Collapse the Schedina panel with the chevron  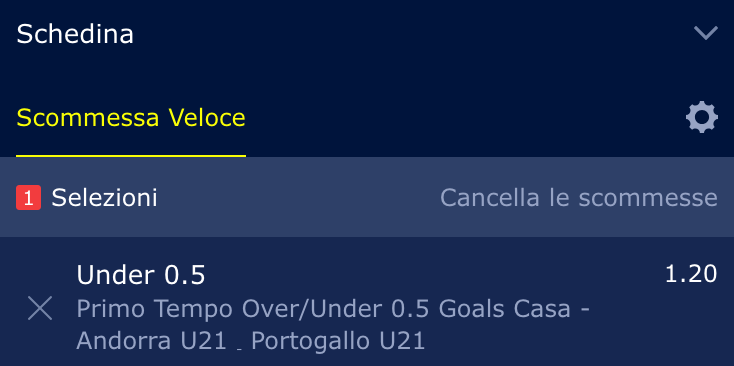pos(705,33)
